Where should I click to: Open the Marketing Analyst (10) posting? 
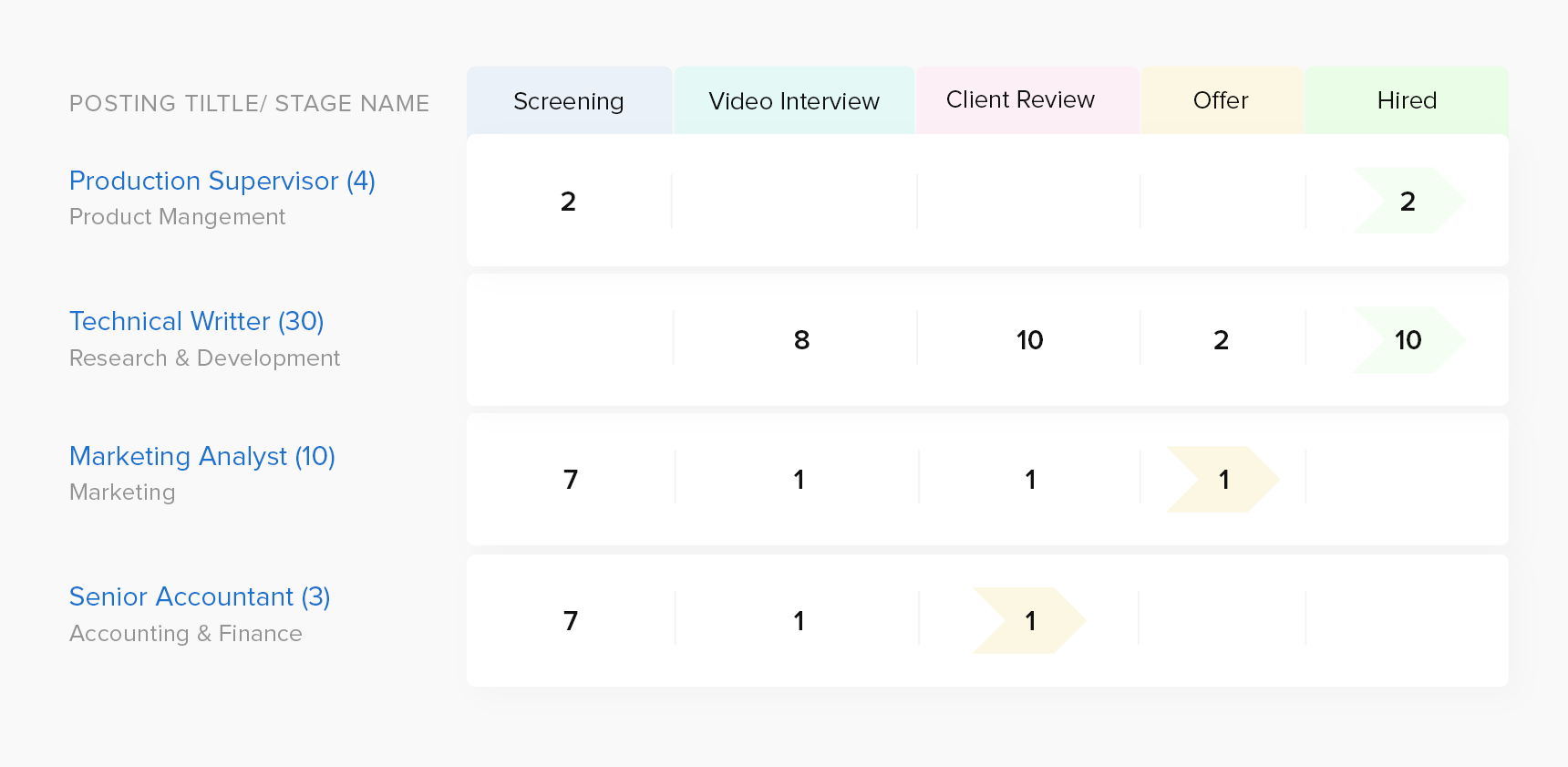coord(201,456)
